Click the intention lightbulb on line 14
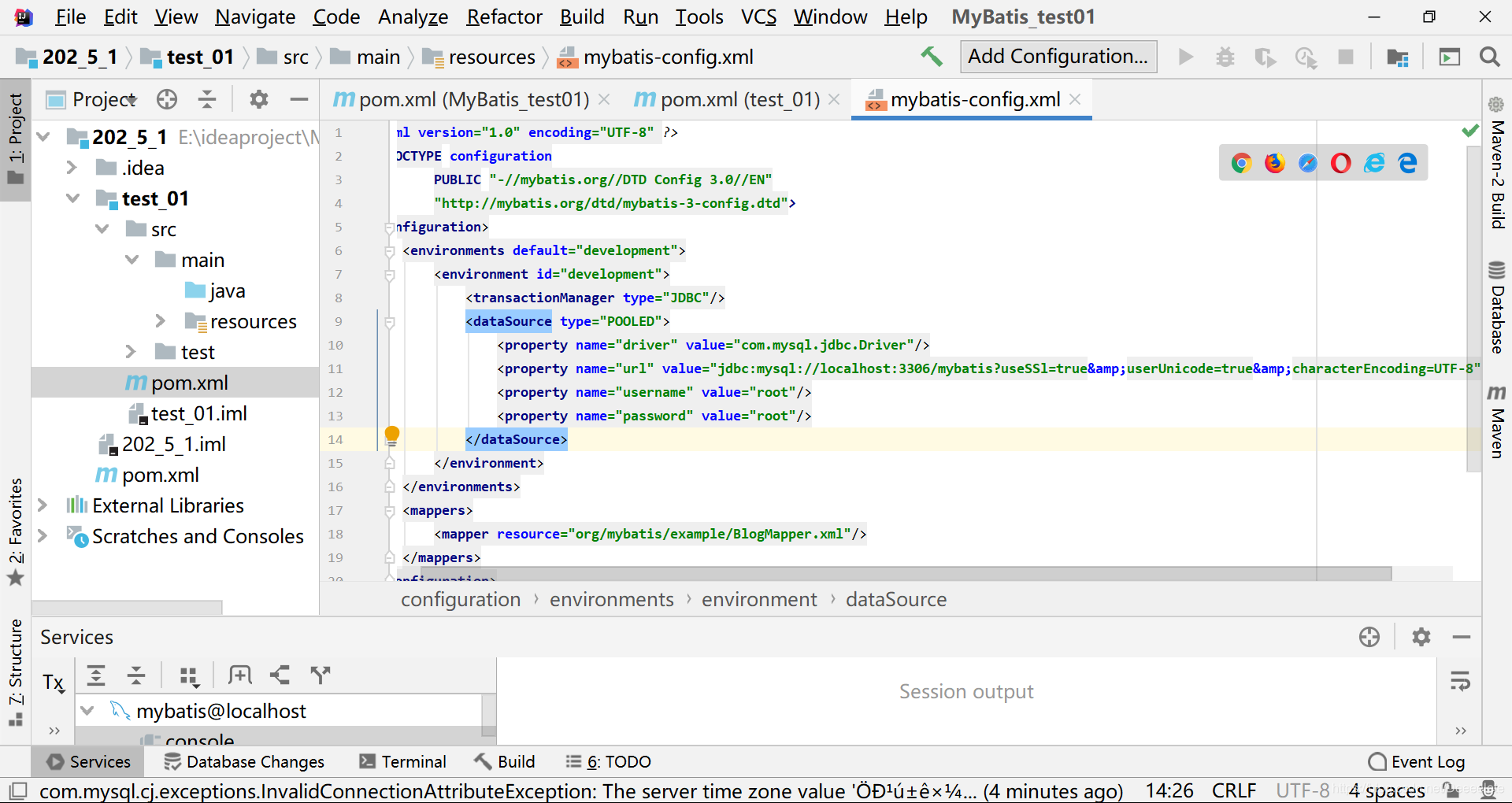The height and width of the screenshot is (803, 1512). (x=391, y=435)
